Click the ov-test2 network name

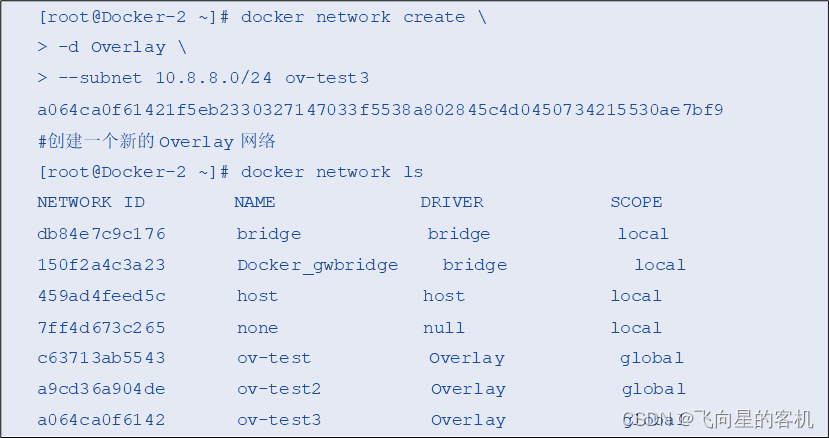(x=279, y=389)
